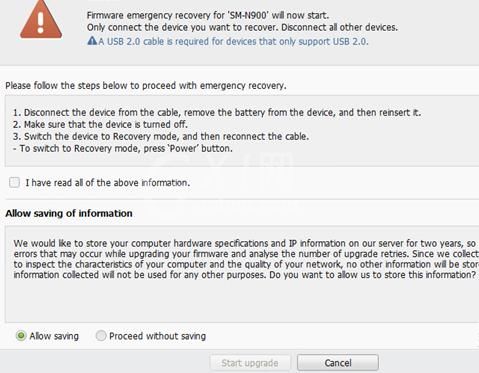Click the Start upgrade button
Image resolution: width=479 pixels, height=373 pixels.
pyautogui.click(x=250, y=363)
